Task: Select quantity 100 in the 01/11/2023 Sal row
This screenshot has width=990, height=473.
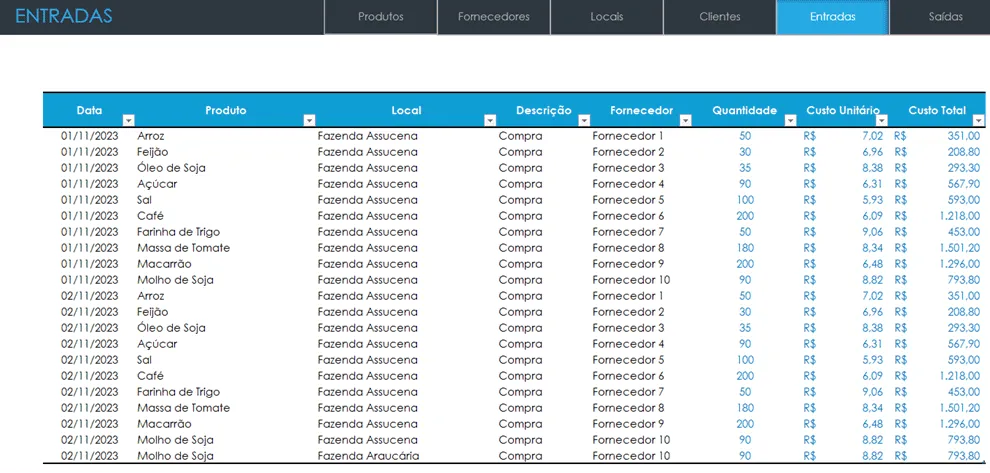Action: click(x=745, y=200)
